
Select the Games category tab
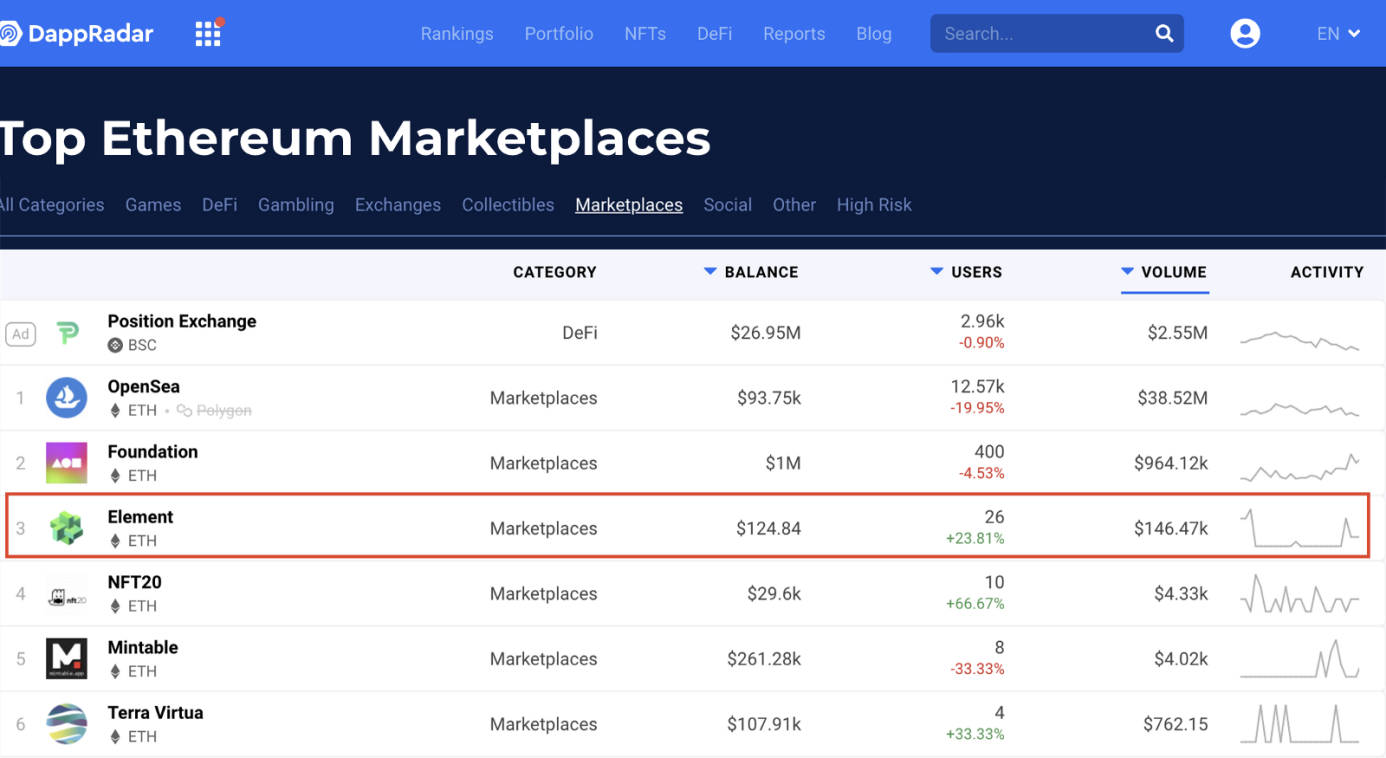[153, 205]
